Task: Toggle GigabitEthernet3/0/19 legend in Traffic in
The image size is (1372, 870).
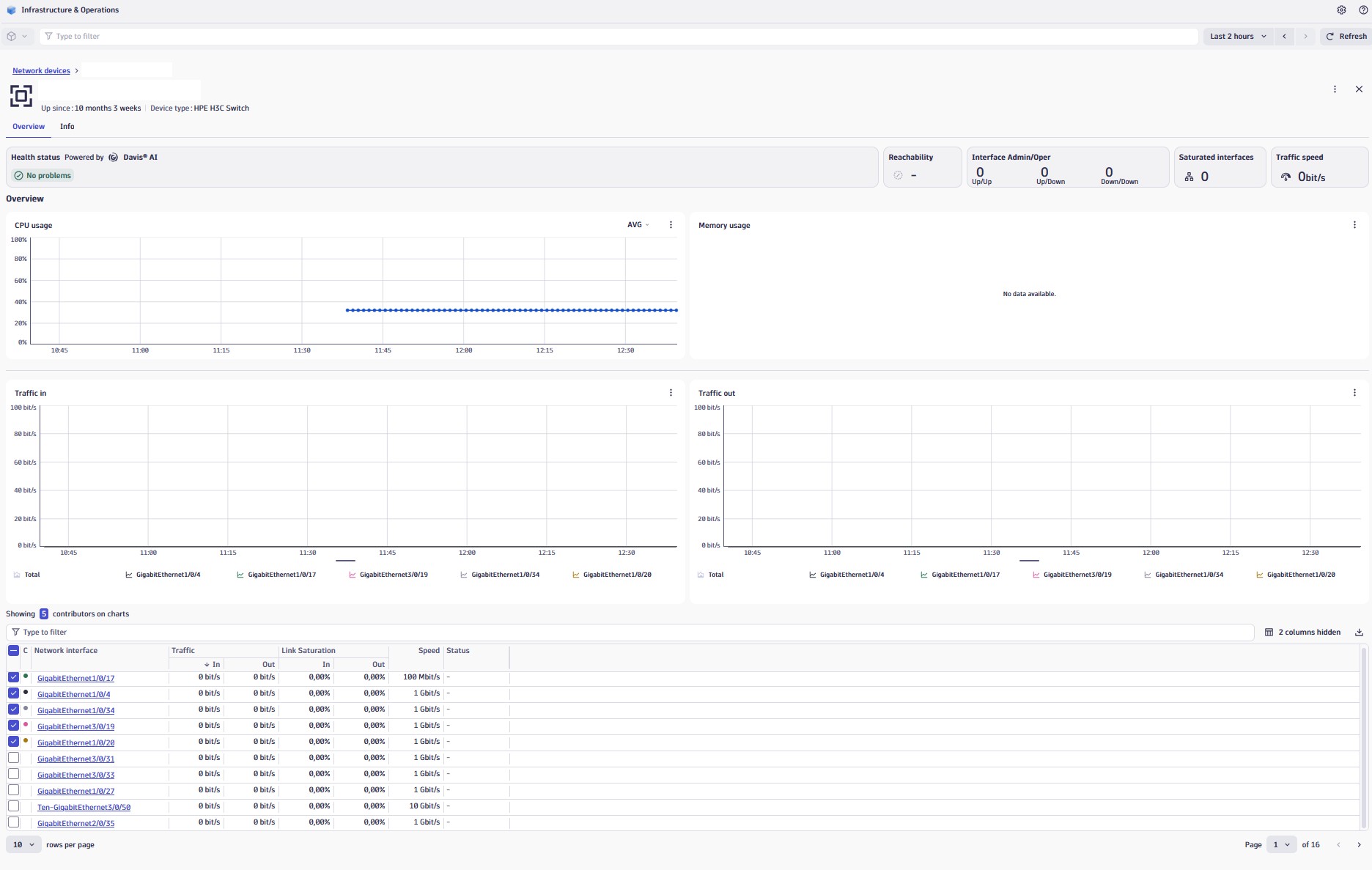Action: [388, 575]
